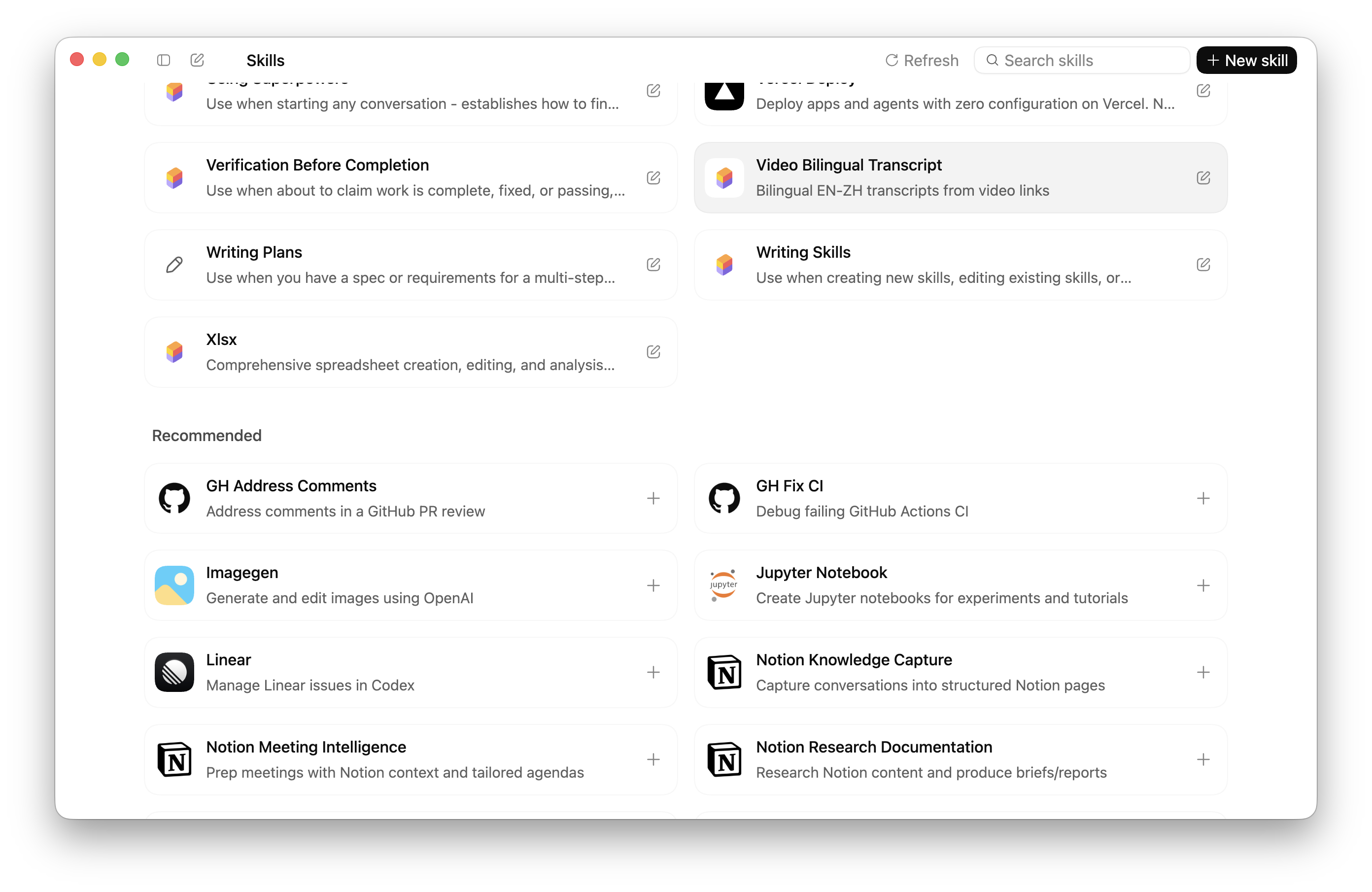Open edit for Writing Skills

[1203, 265]
